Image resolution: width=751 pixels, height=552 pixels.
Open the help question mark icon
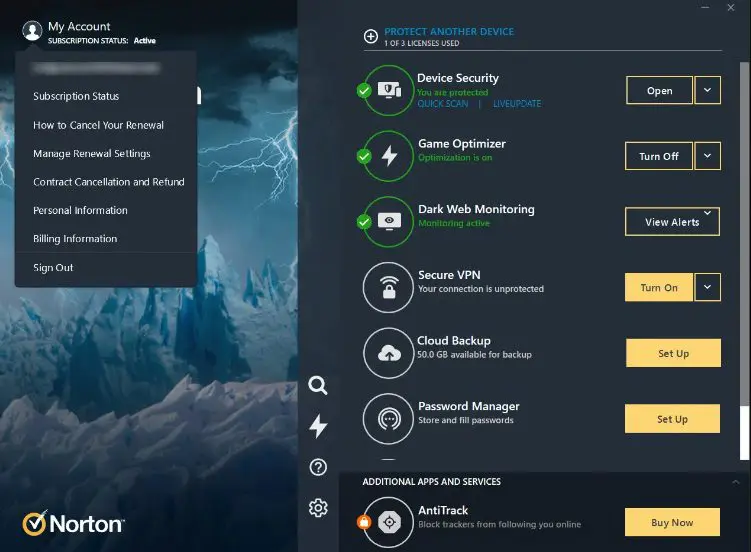tap(318, 467)
